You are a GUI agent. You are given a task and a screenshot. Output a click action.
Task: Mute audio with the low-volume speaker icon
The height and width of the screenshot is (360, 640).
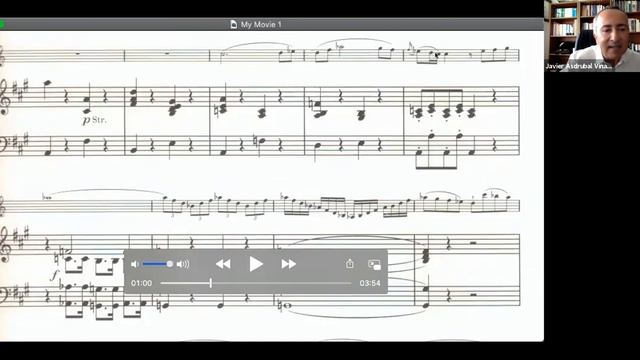[x=135, y=264]
